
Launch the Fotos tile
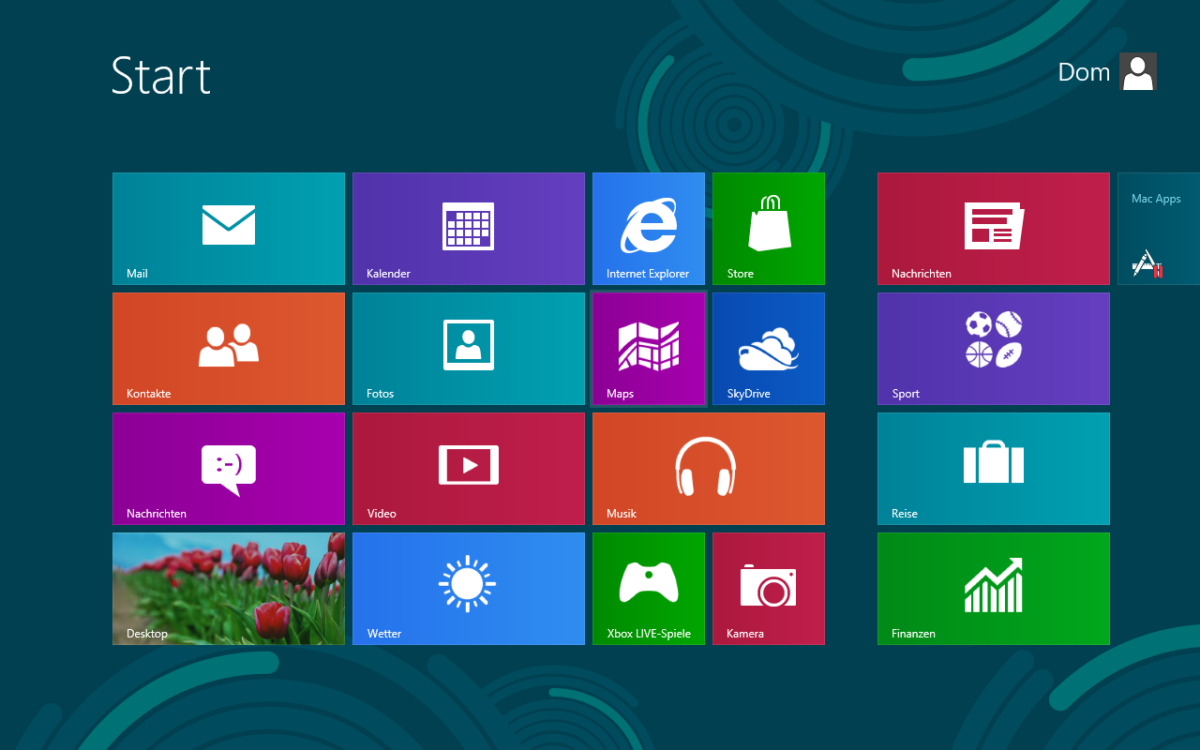[x=468, y=348]
